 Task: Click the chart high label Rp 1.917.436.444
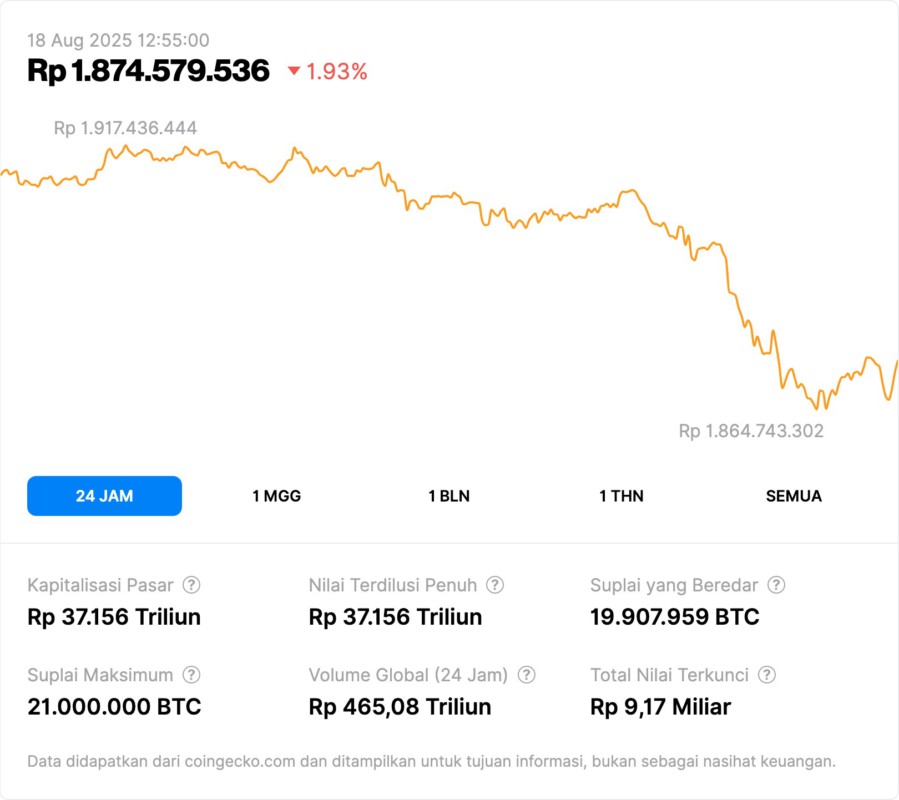pos(125,128)
